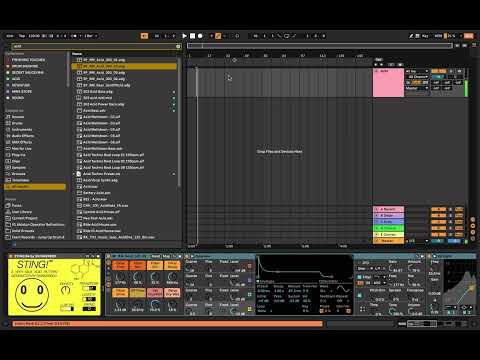Image resolution: width=480 pixels, height=360 pixels.
Task: Clear the browser search field
Action: [x=178, y=46]
